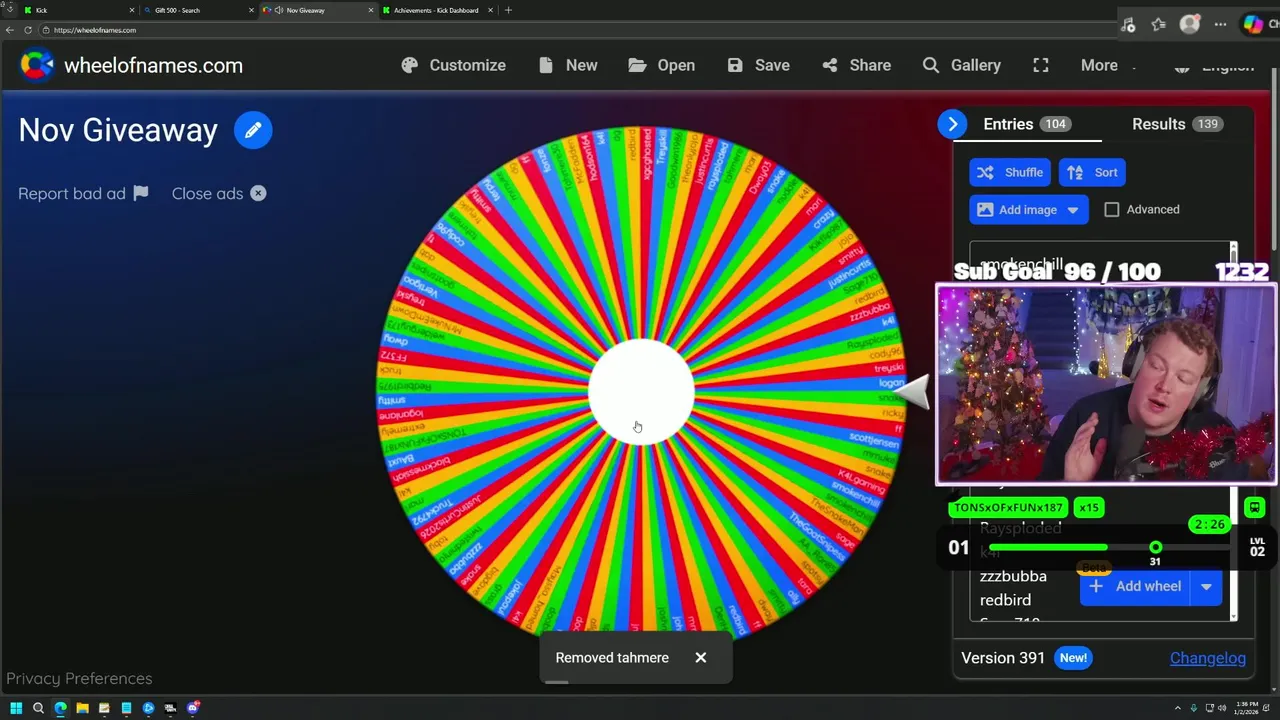The width and height of the screenshot is (1280, 720).
Task: Collapse entries panel with the blue chevron
Action: point(952,124)
